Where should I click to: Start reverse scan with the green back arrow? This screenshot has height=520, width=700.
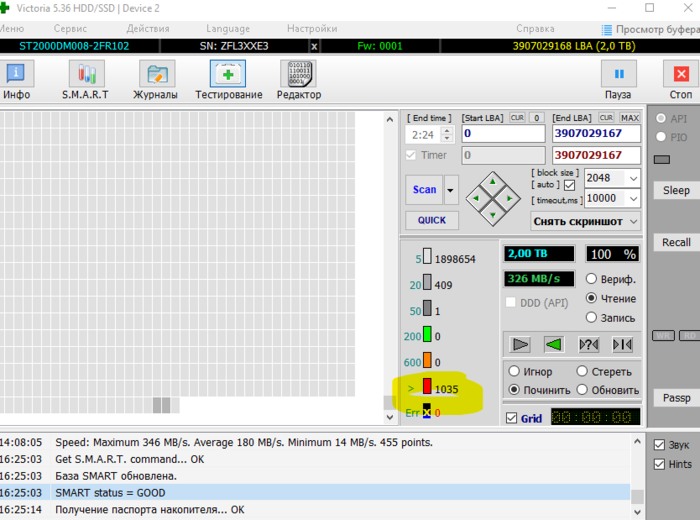[x=554, y=345]
